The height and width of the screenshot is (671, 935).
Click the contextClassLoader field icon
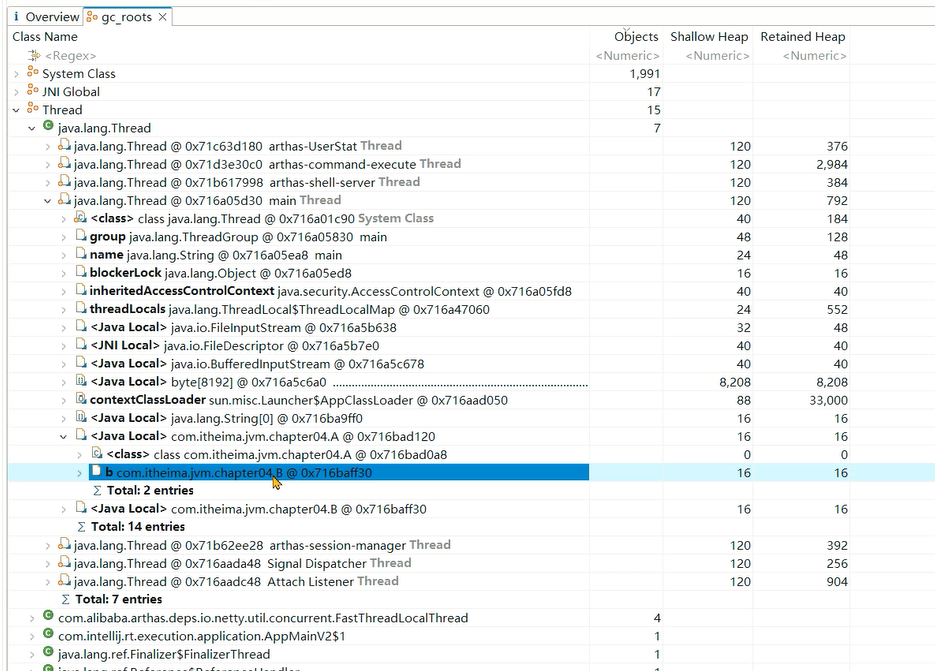point(81,400)
